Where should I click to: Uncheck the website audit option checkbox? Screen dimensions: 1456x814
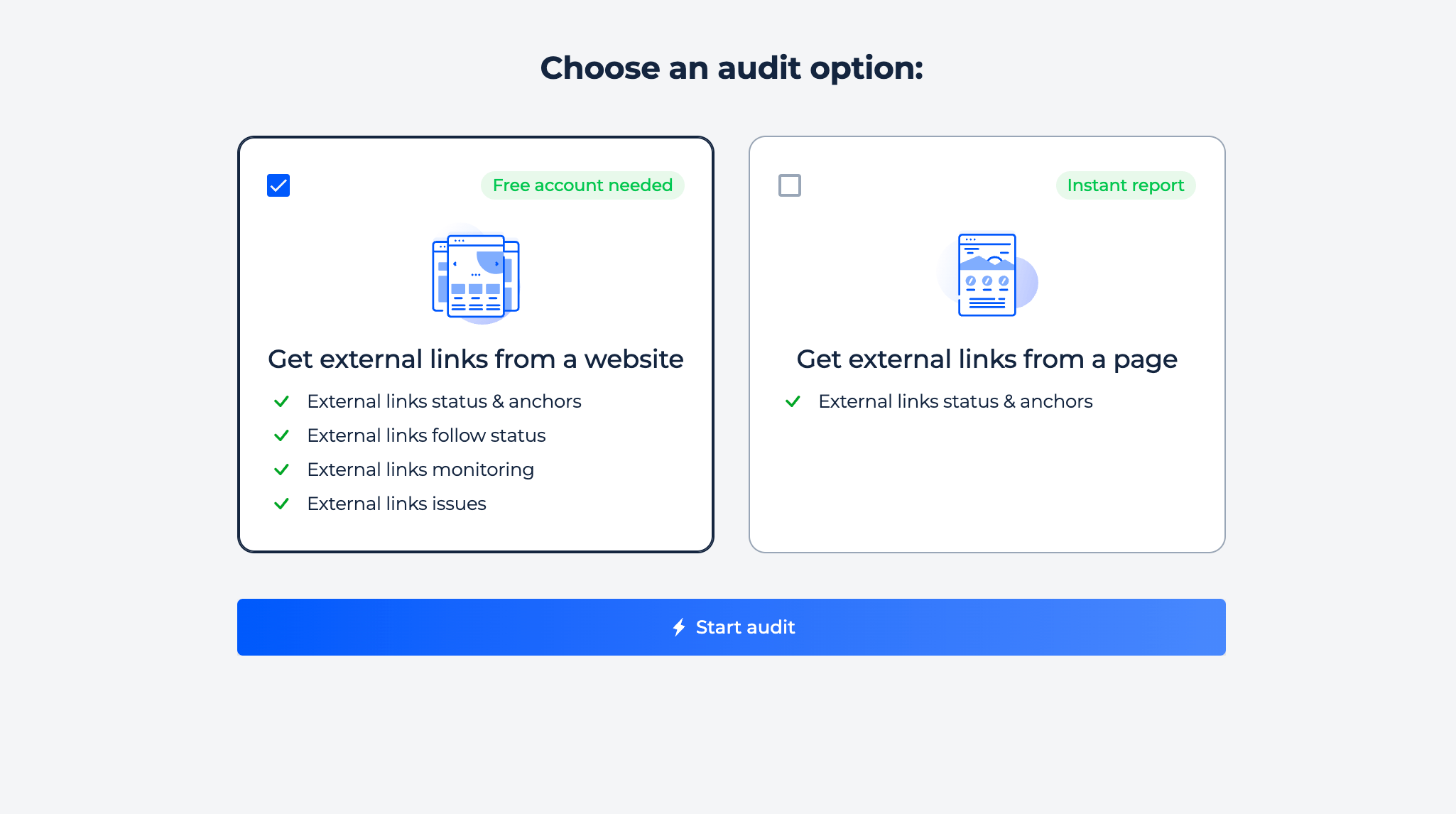(x=278, y=185)
